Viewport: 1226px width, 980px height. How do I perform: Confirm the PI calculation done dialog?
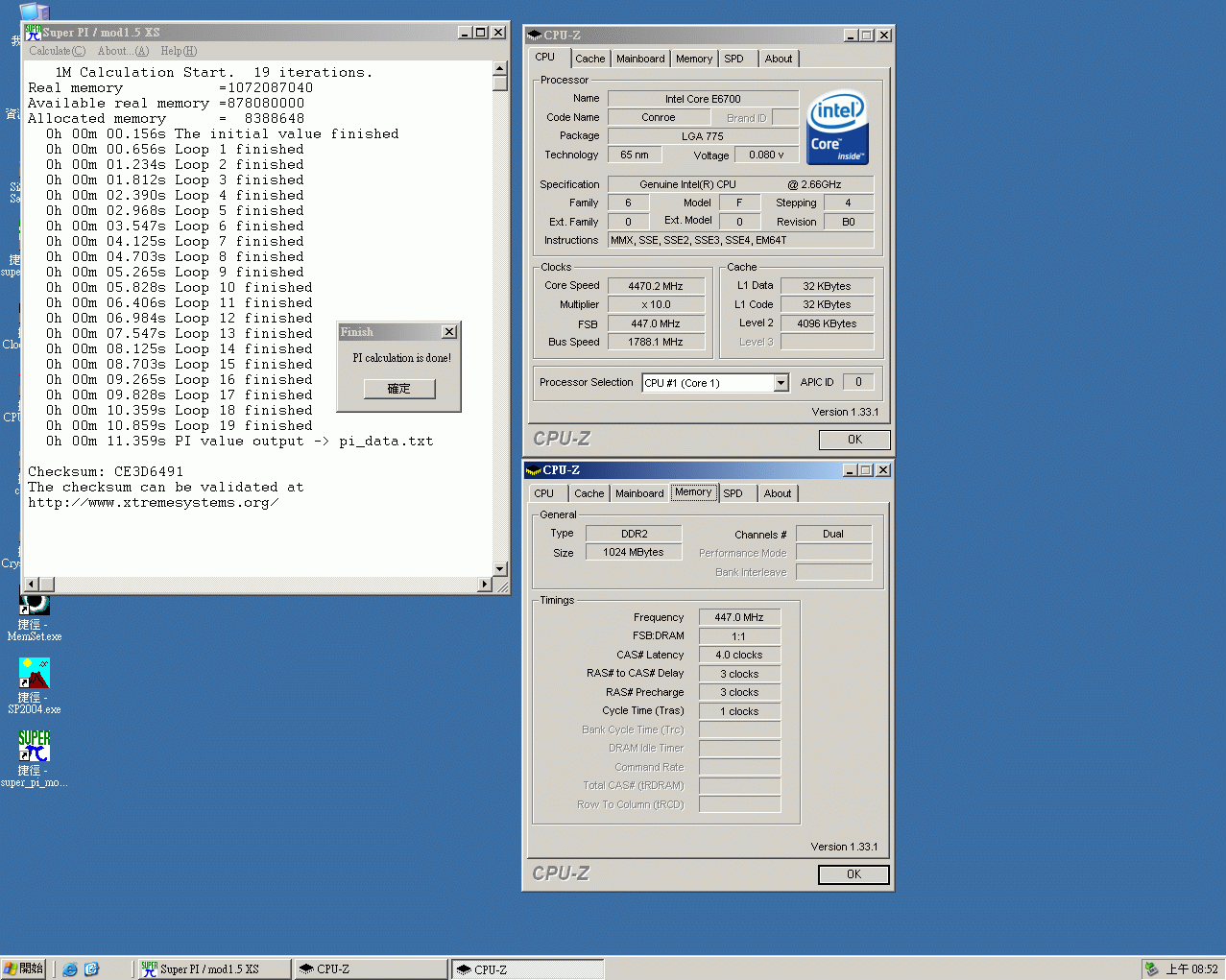[x=398, y=389]
